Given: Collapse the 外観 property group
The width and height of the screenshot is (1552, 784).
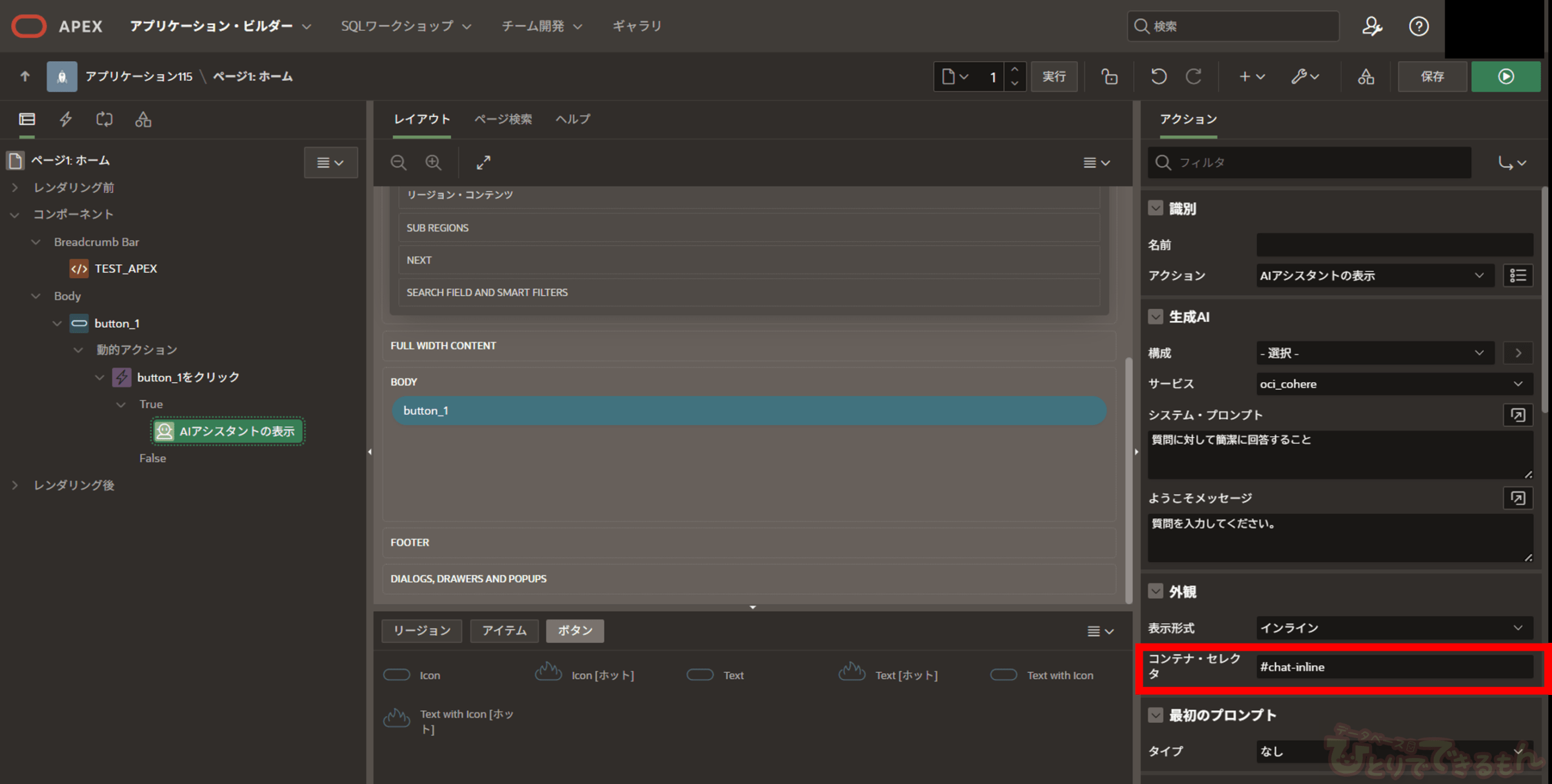Looking at the screenshot, I should pos(1156,591).
